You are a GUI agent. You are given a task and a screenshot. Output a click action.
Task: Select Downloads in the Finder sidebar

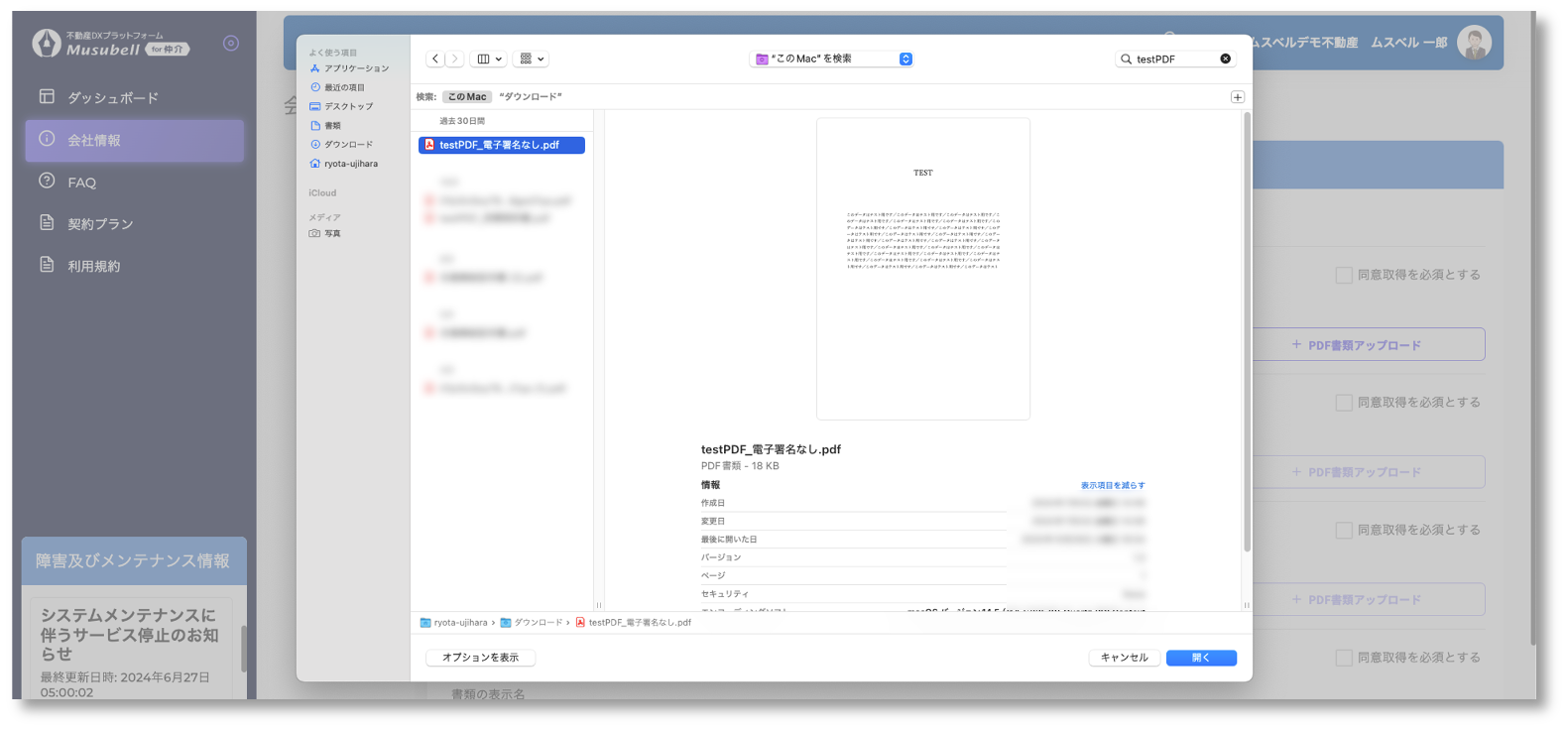[347, 145]
